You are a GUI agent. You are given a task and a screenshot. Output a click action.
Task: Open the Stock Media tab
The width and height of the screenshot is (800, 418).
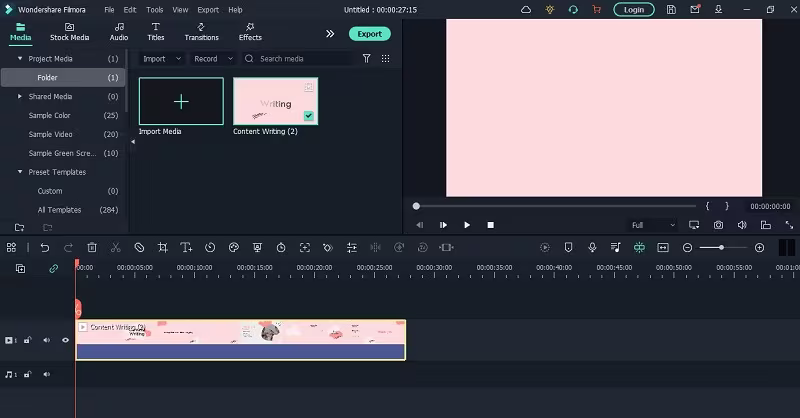point(69,32)
